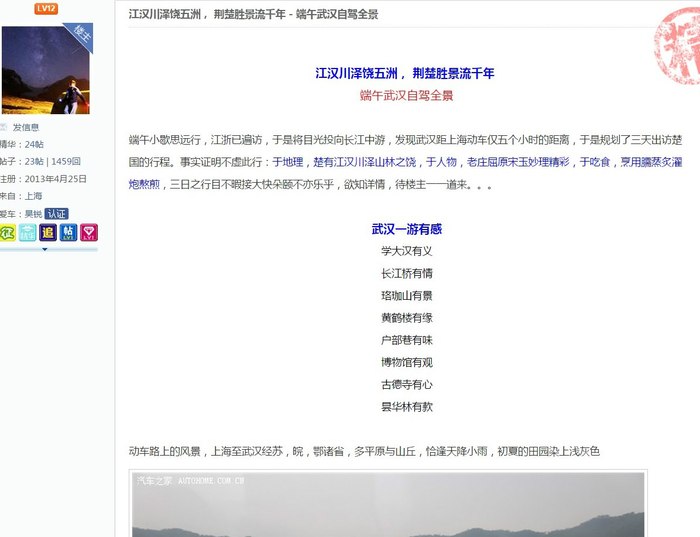Open the 23帖 posts count link
Viewport: 700px width, 537px height.
tap(34, 162)
